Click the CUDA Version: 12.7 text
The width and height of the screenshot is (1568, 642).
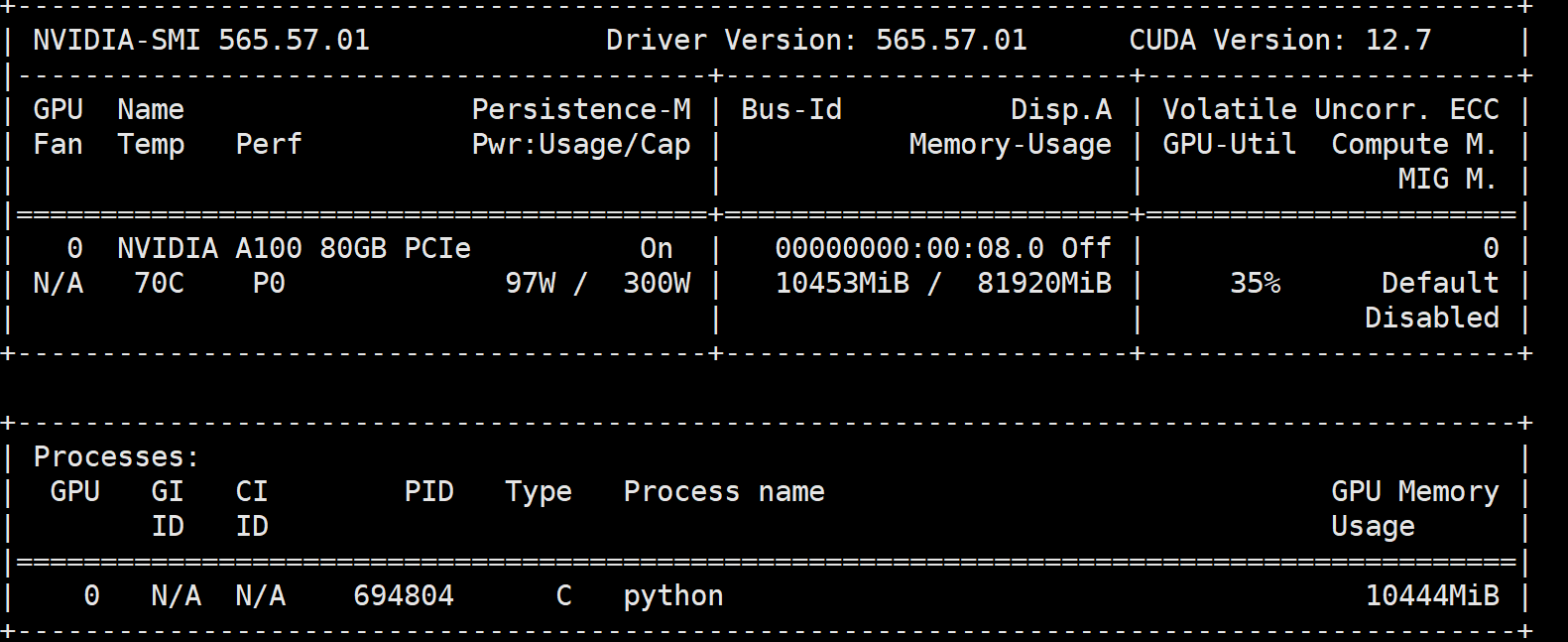[x=1279, y=40]
